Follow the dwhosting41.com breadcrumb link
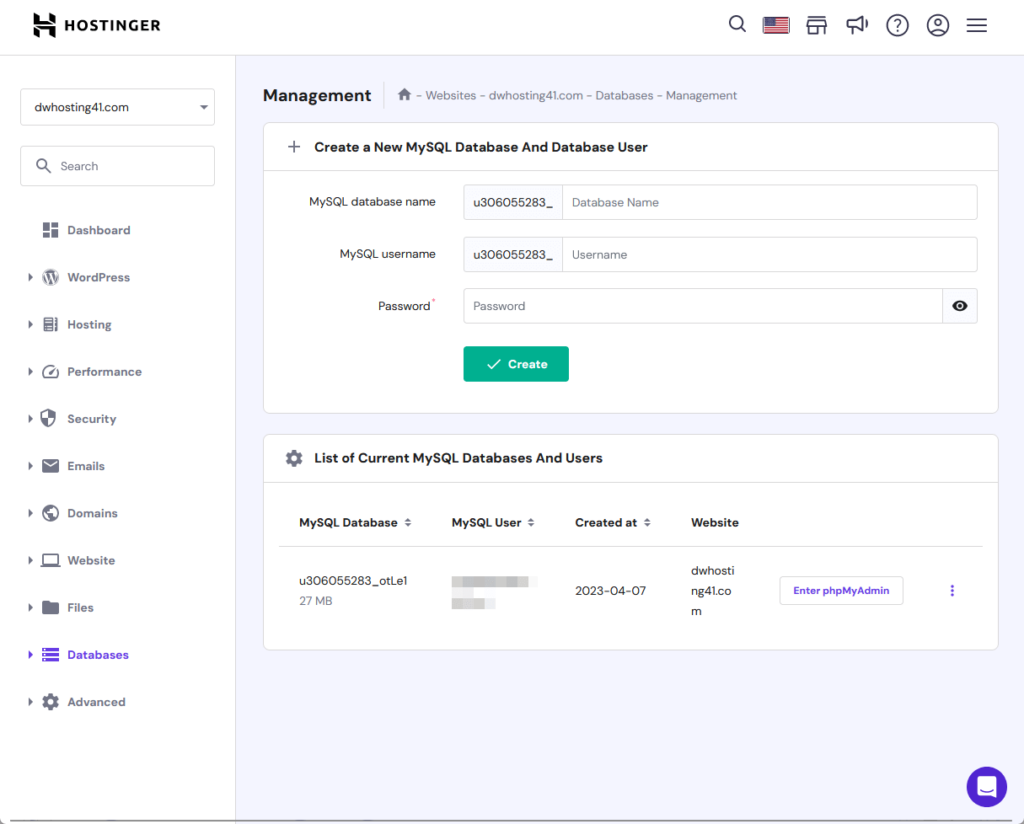 (536, 95)
